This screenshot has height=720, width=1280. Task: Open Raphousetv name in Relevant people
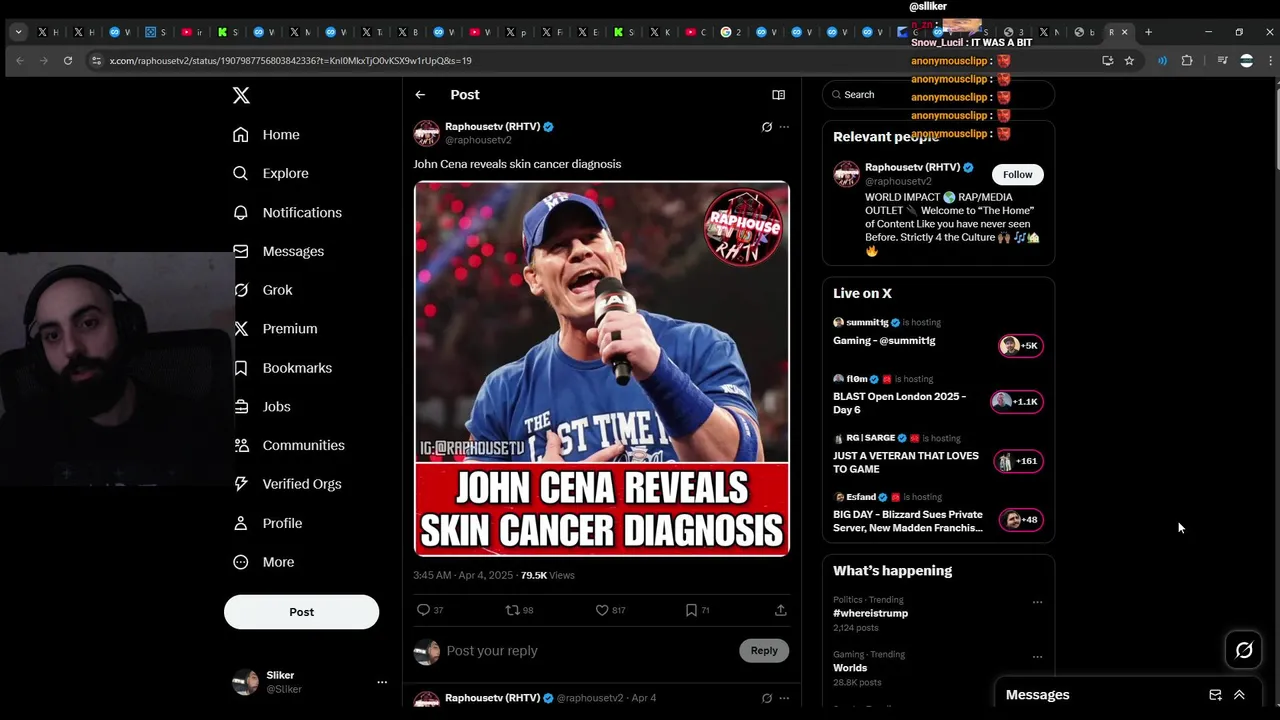[912, 167]
